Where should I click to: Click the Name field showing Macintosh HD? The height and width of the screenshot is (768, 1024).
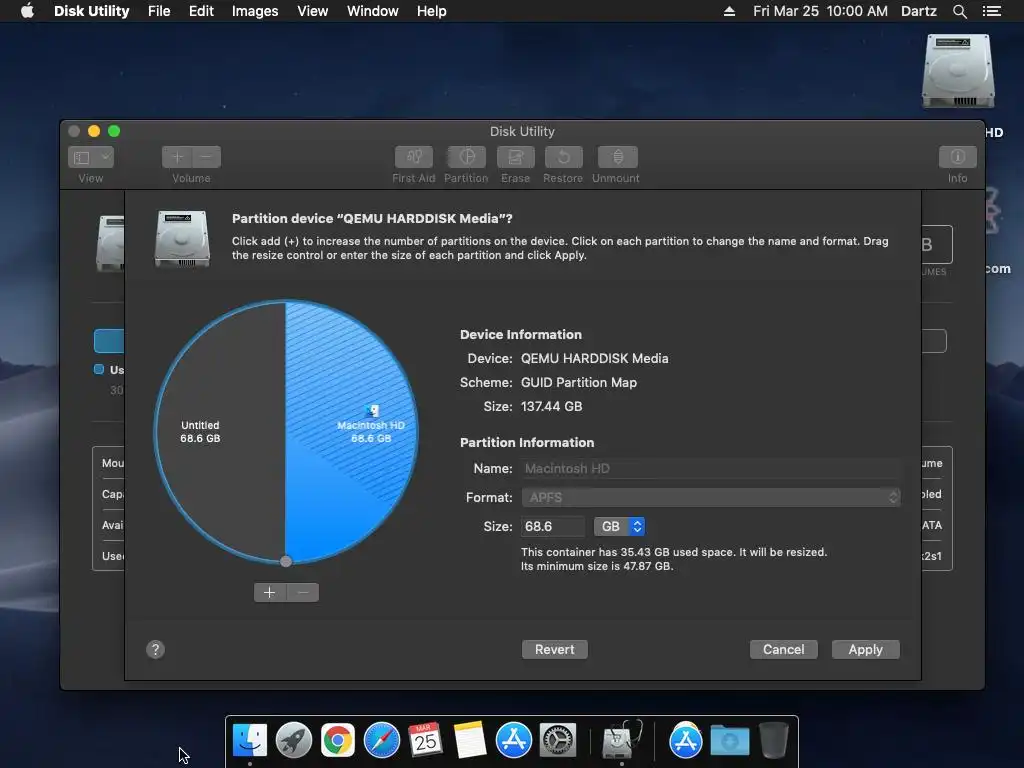711,469
